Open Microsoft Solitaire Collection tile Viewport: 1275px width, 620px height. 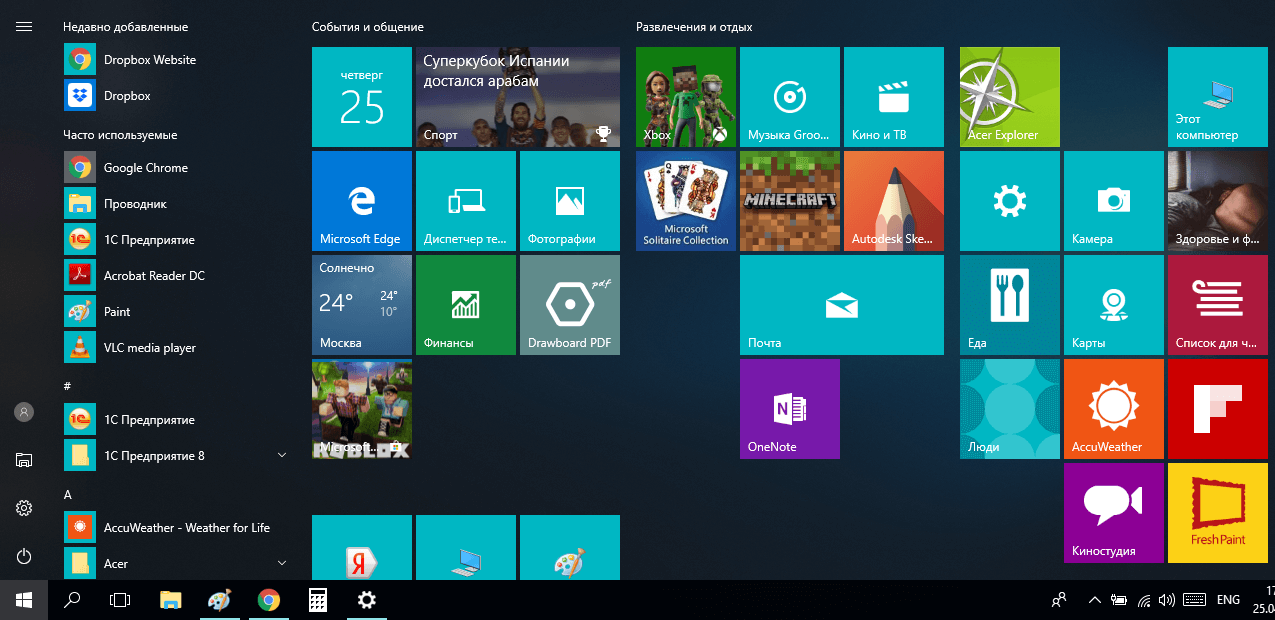tap(686, 201)
